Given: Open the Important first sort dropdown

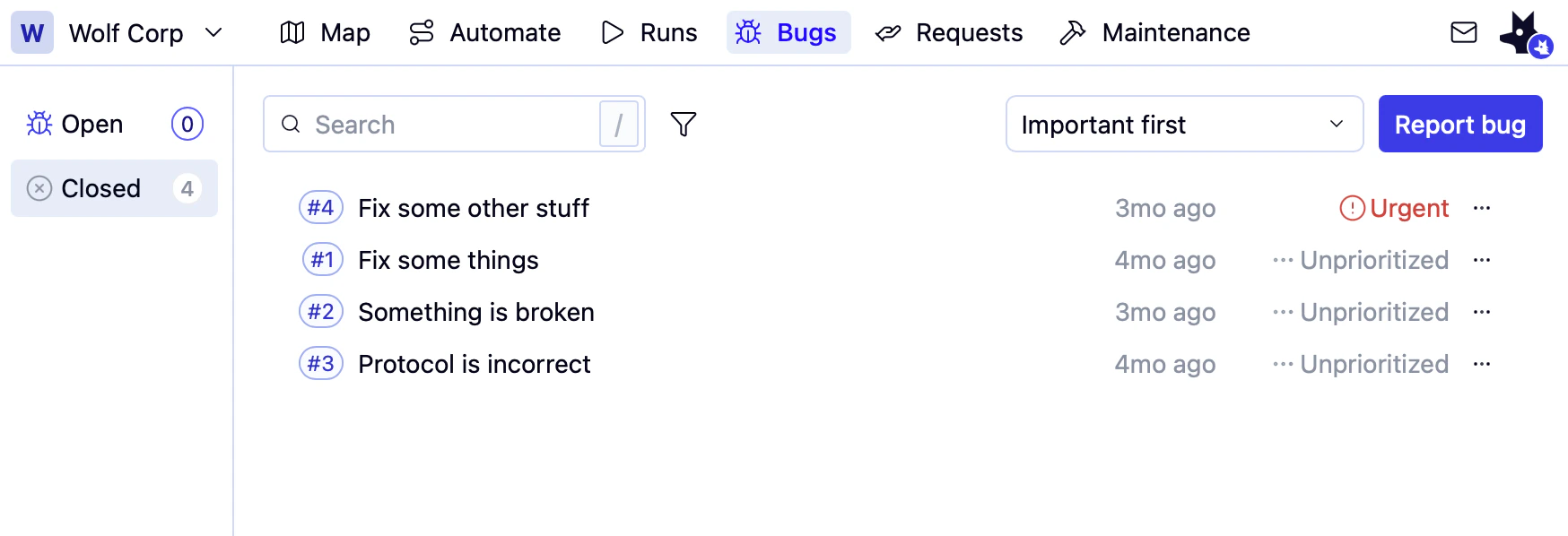Looking at the screenshot, I should tap(1184, 124).
